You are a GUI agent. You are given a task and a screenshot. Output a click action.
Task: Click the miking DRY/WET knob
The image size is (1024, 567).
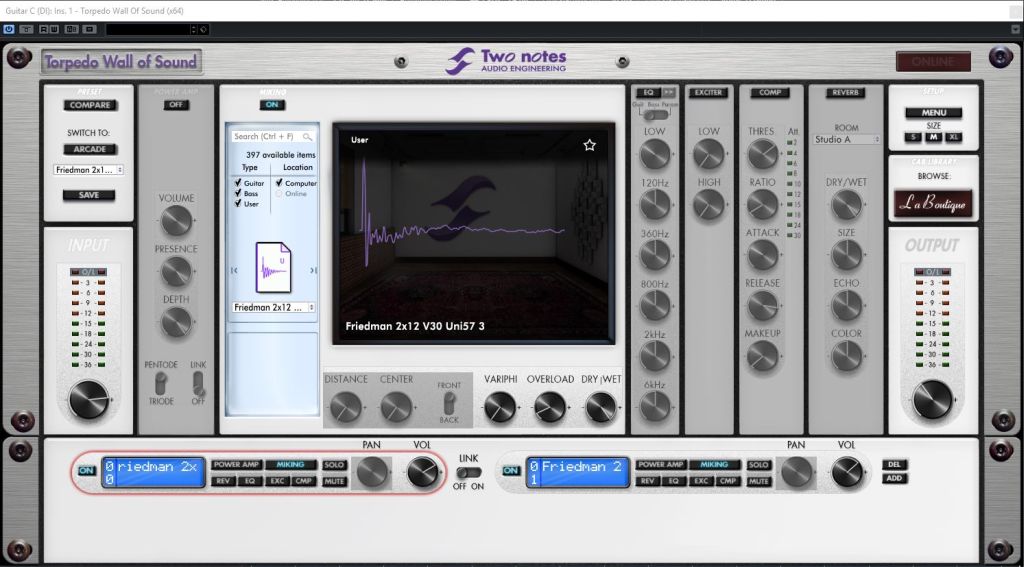601,407
